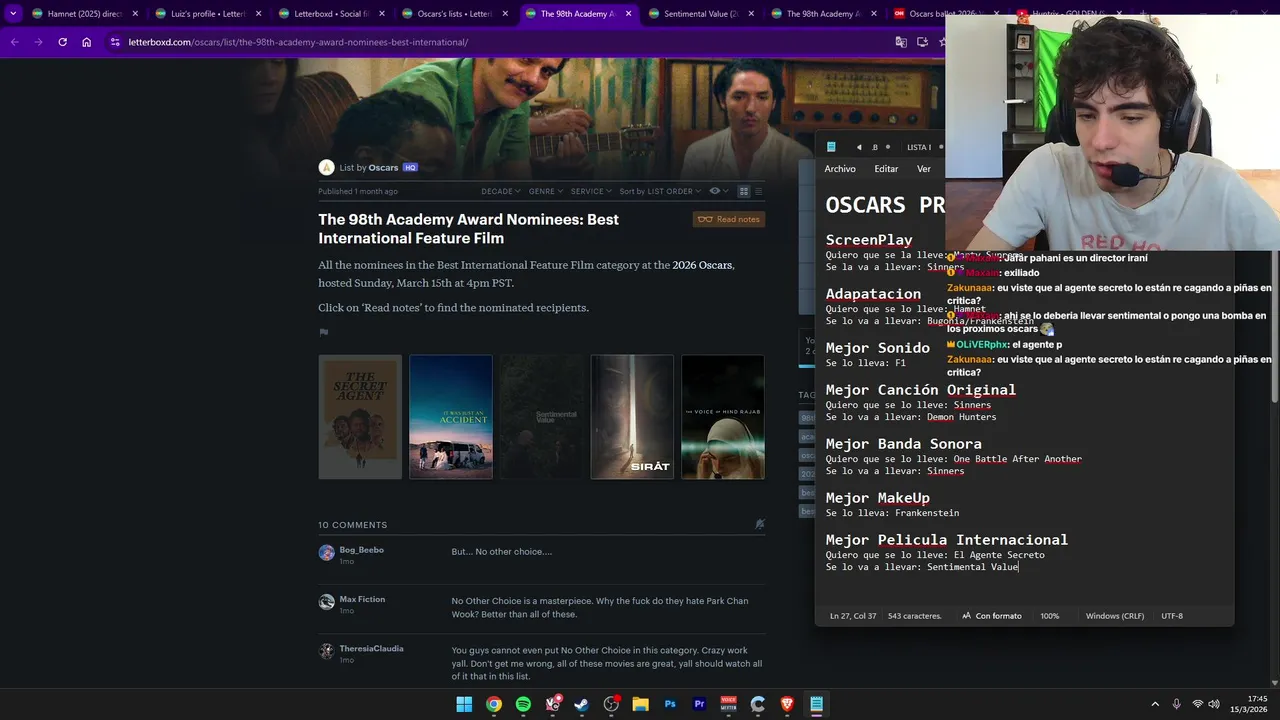Switch to list view layout
The width and height of the screenshot is (1280, 720).
[x=758, y=191]
